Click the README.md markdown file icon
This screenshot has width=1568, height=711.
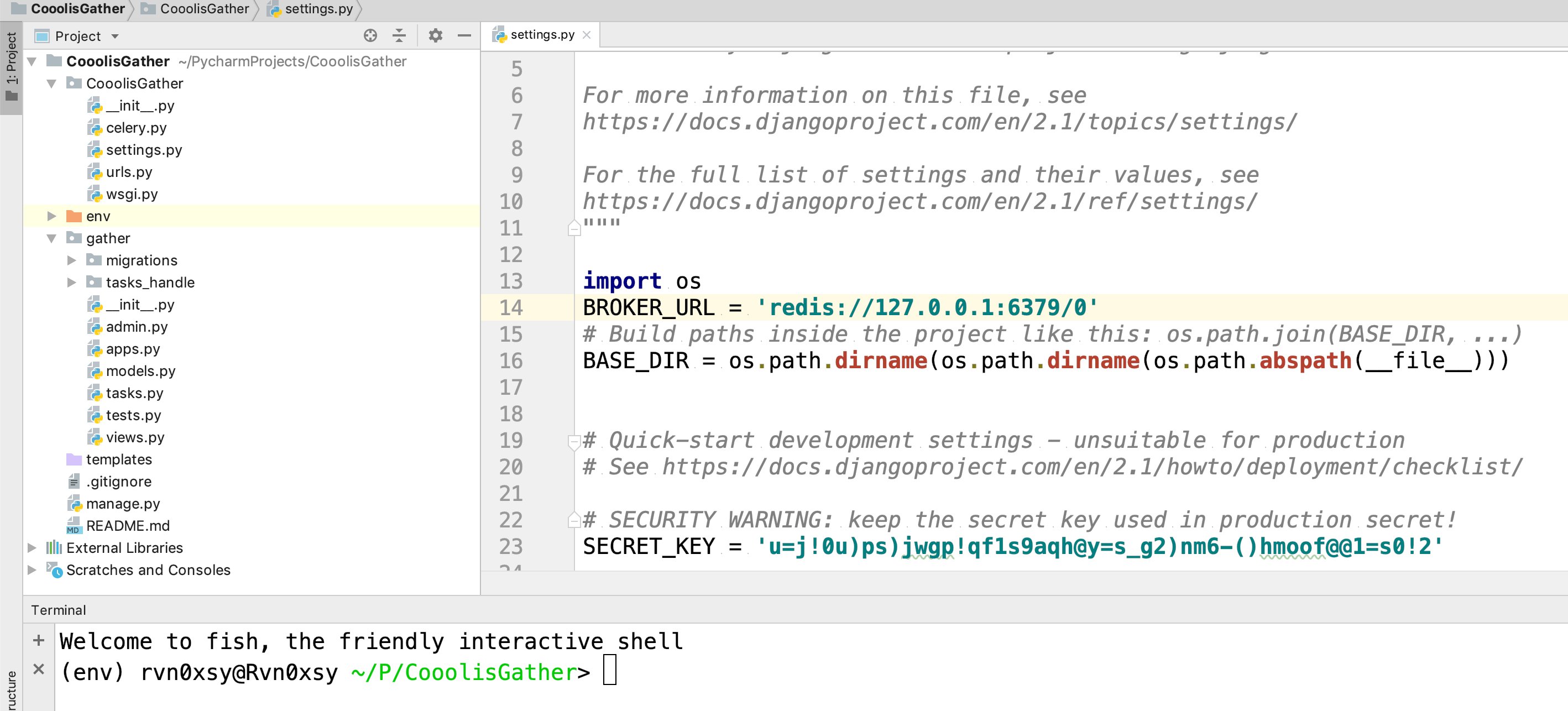coord(74,526)
